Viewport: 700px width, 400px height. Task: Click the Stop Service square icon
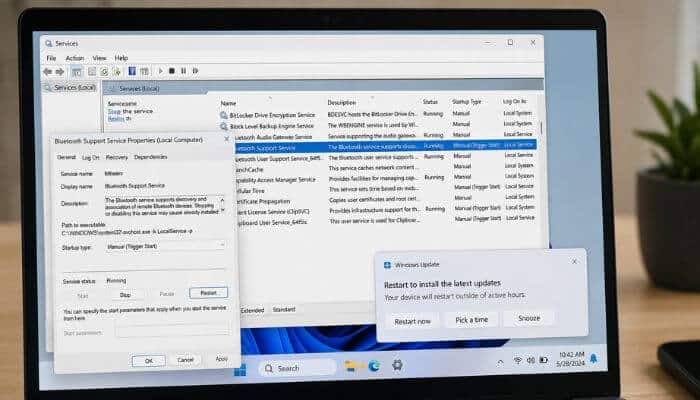172,71
